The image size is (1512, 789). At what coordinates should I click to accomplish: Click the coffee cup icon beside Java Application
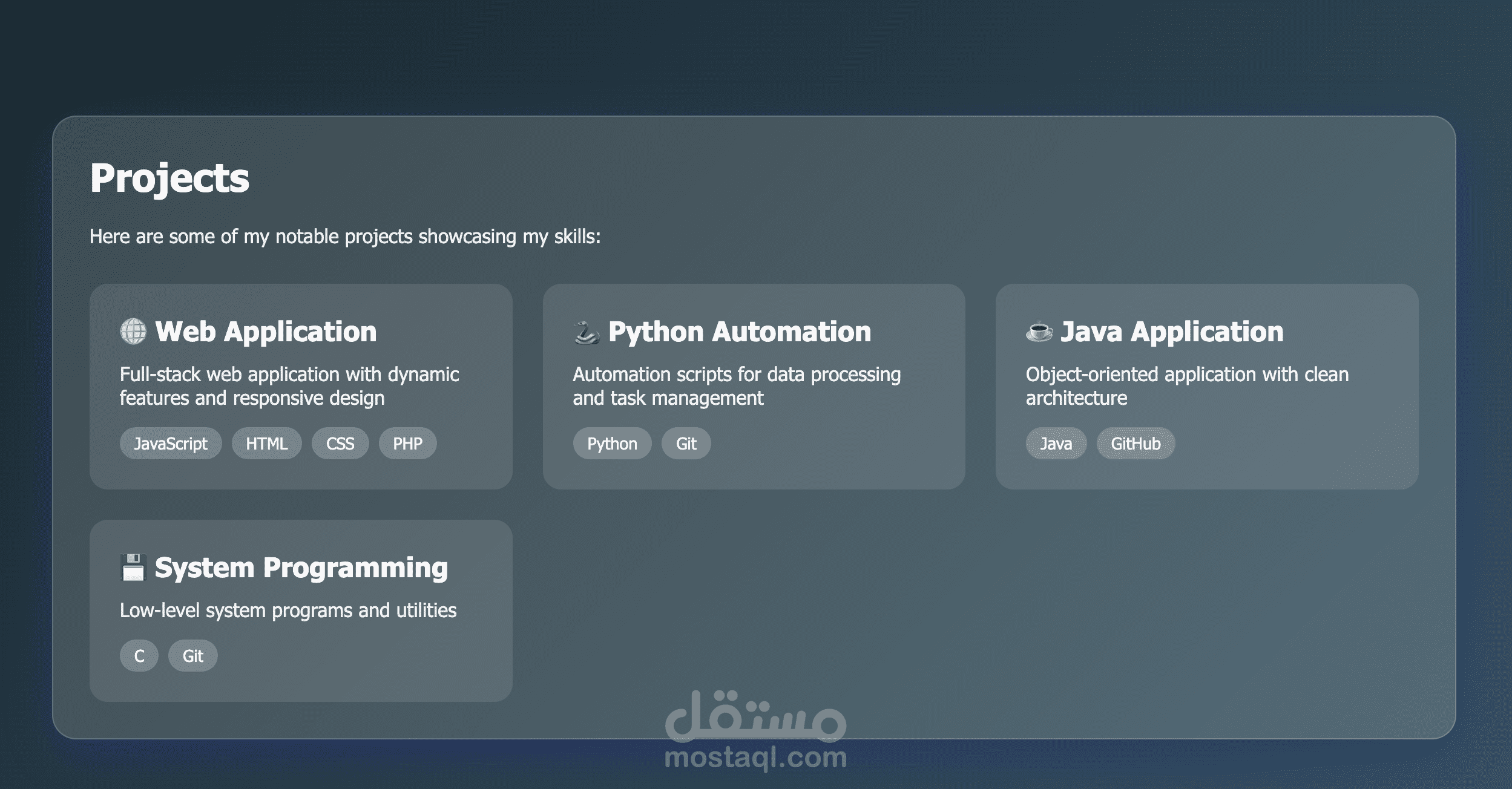(x=1039, y=332)
